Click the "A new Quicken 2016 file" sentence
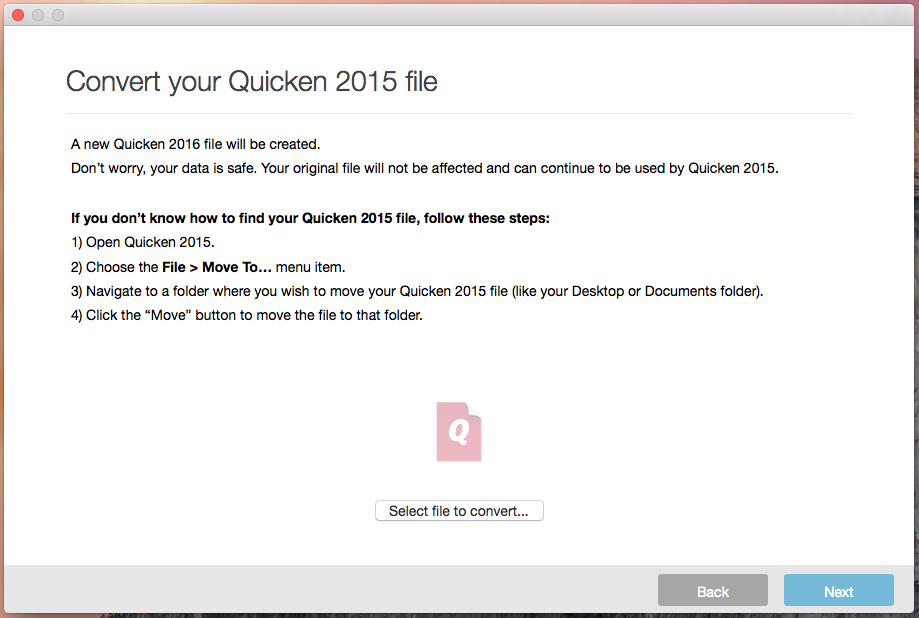The height and width of the screenshot is (618, 919). 195,144
